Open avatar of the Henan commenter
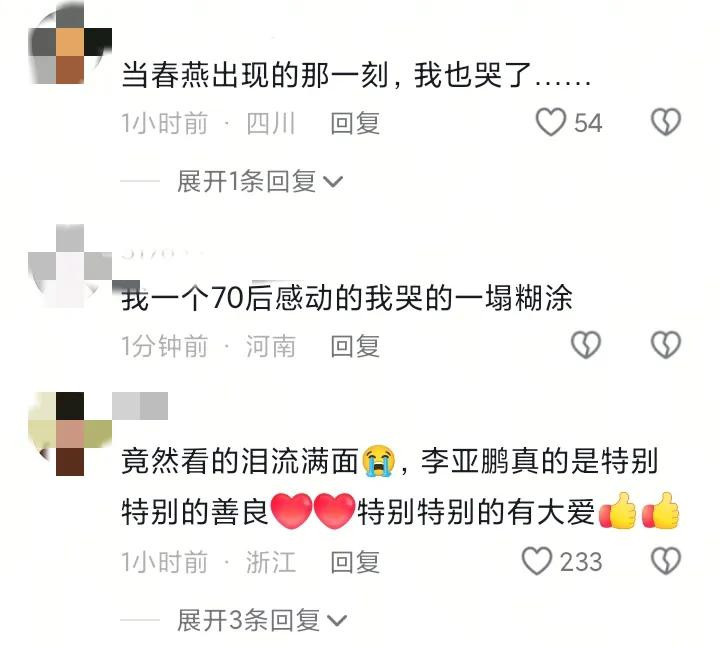The height and width of the screenshot is (647, 720). pyautogui.click(x=70, y=266)
